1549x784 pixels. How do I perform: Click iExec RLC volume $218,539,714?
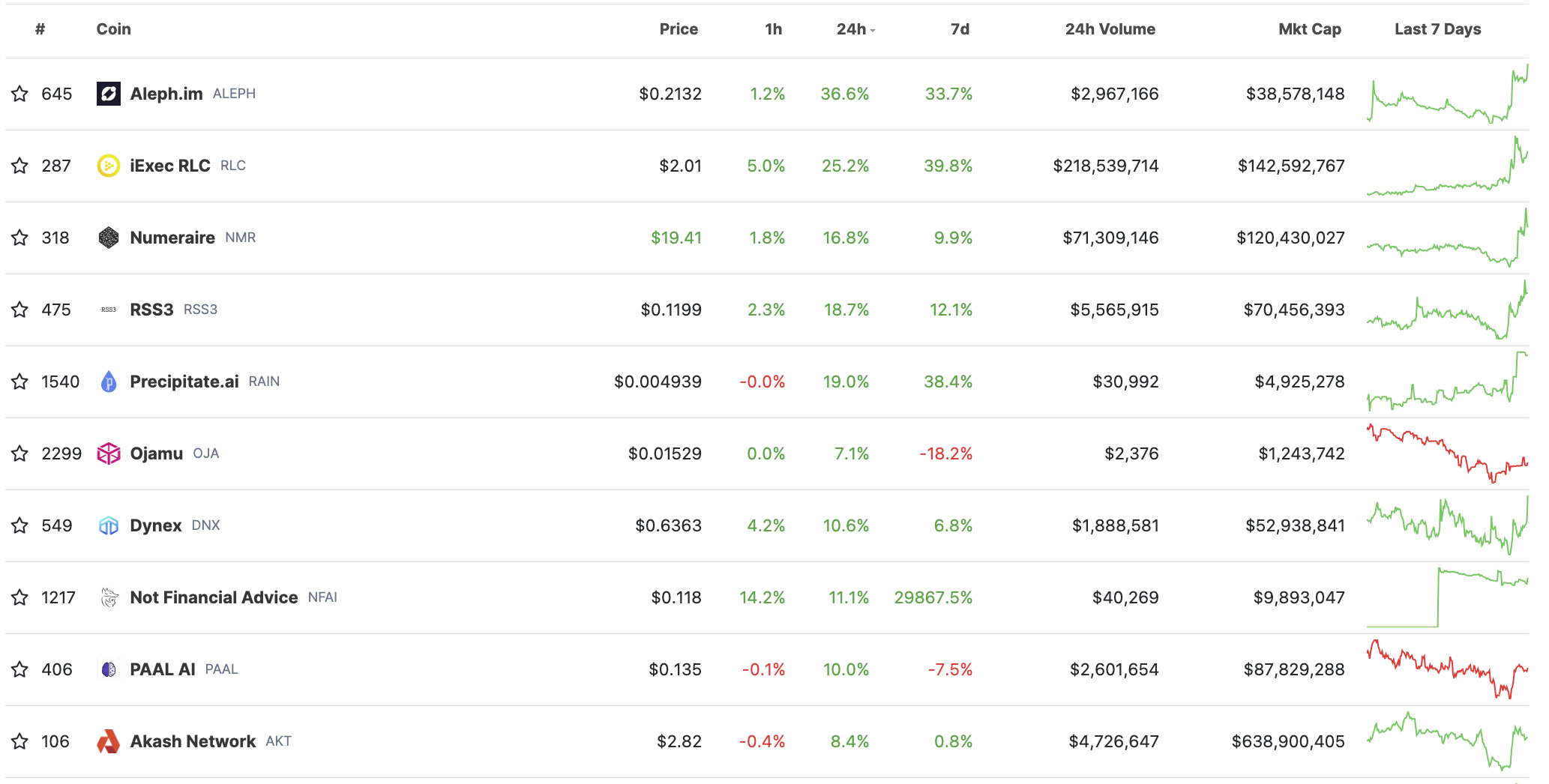(1106, 166)
